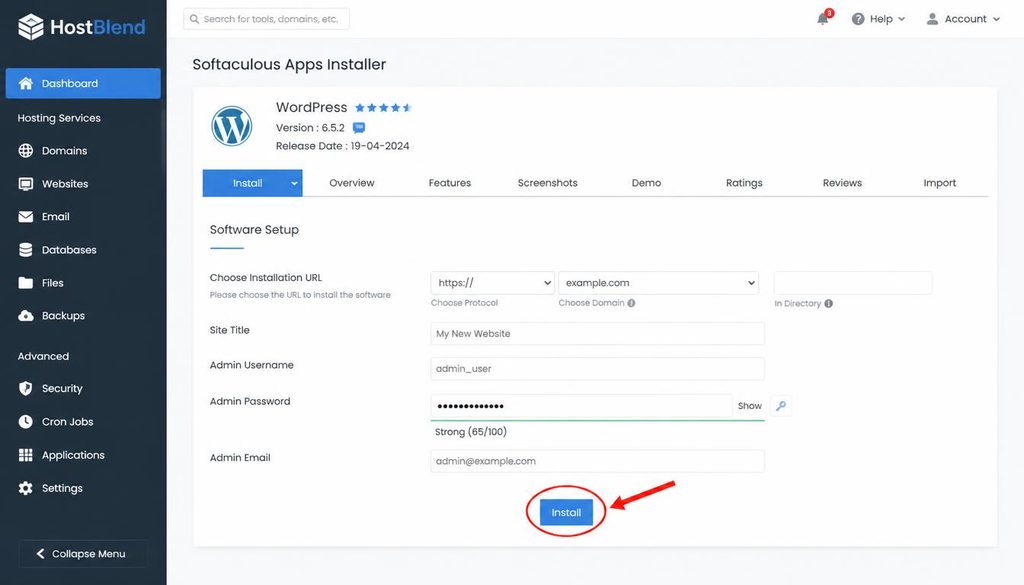Switch to the Demo tab

(646, 183)
